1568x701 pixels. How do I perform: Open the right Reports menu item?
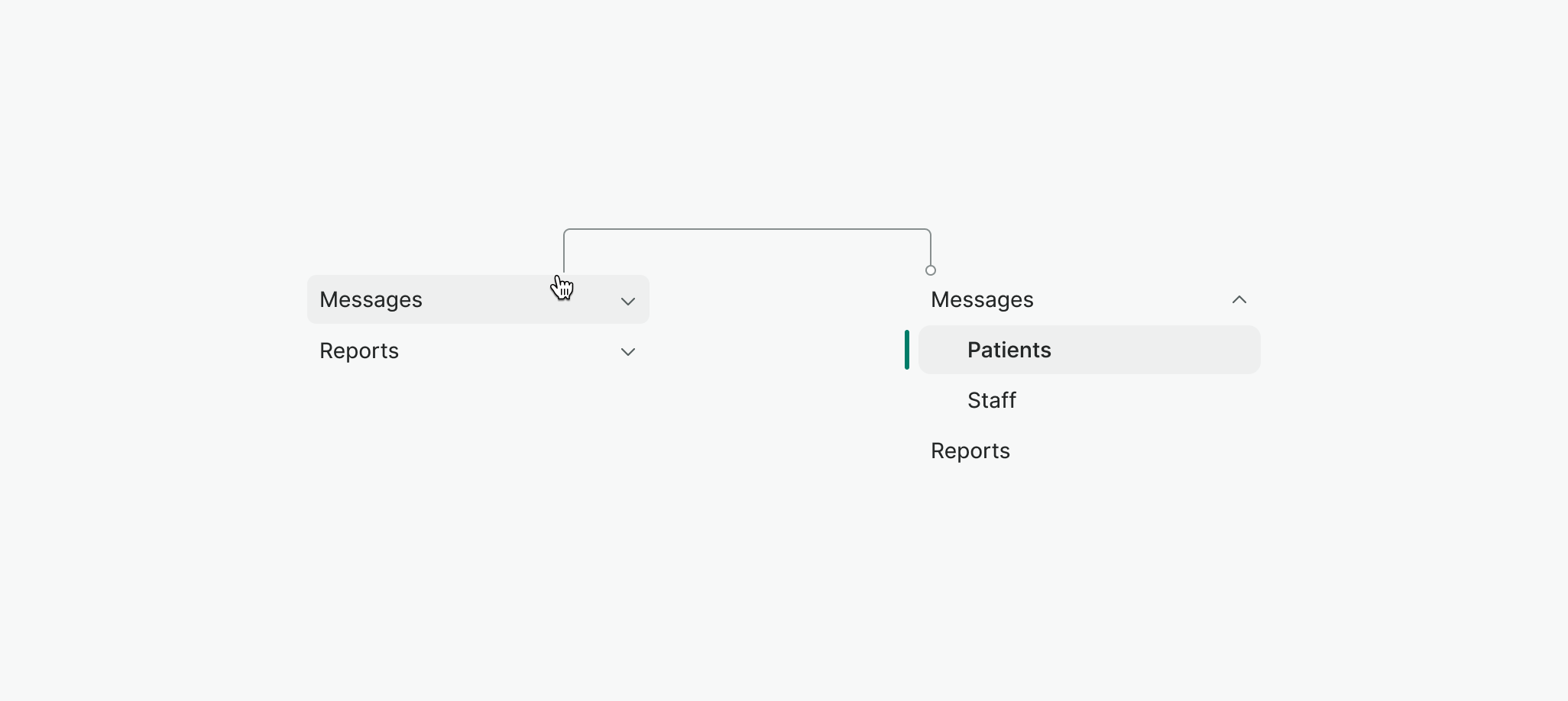tap(970, 451)
